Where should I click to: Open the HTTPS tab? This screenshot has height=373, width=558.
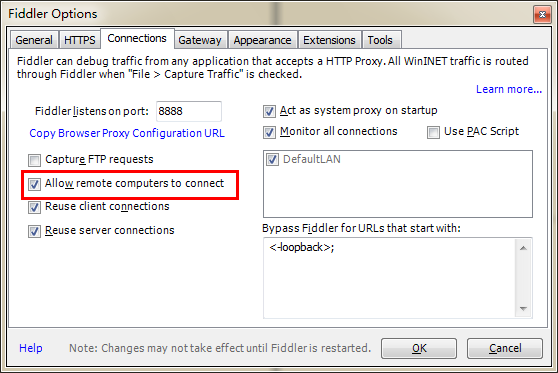coord(80,40)
